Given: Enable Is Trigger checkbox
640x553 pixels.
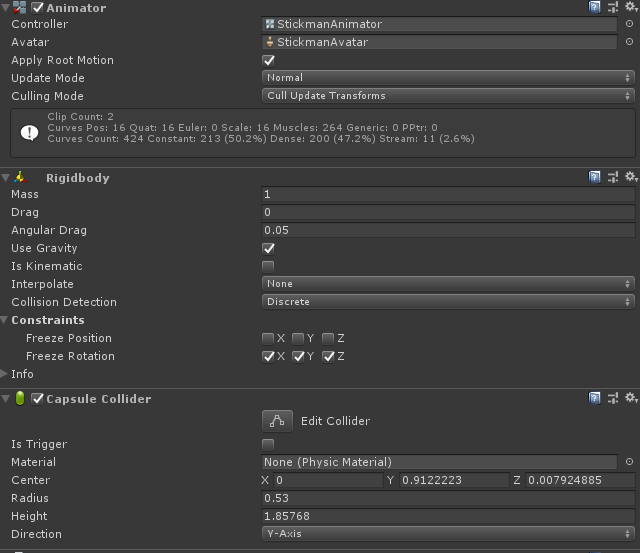Looking at the screenshot, I should 268,444.
